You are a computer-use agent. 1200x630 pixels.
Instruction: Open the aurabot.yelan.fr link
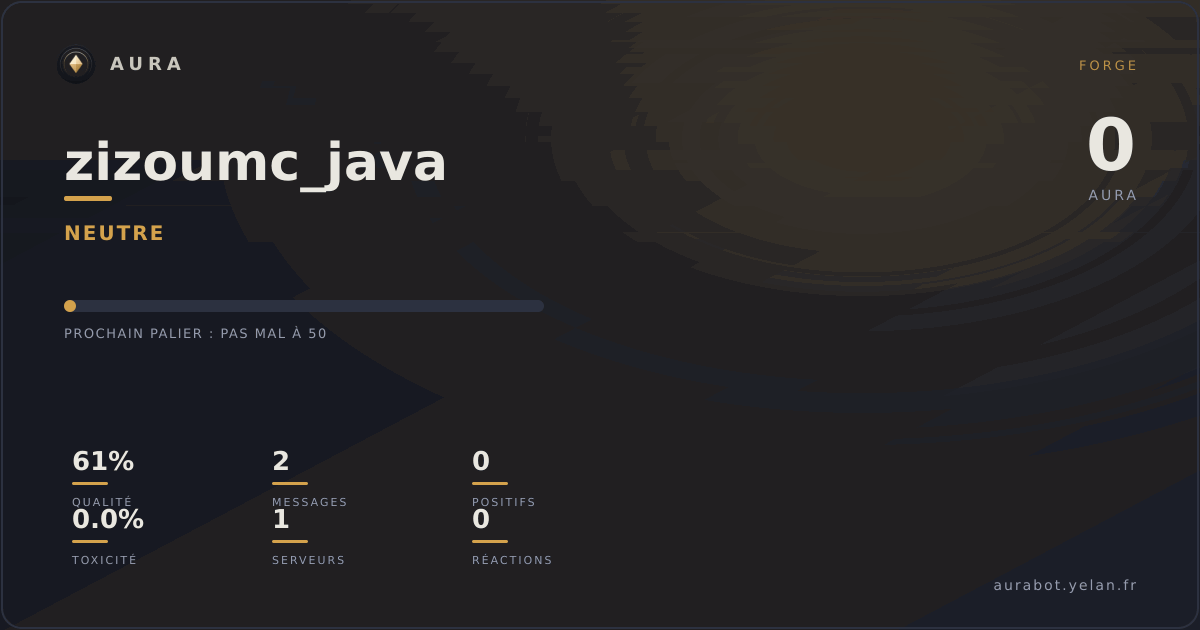pos(1065,586)
